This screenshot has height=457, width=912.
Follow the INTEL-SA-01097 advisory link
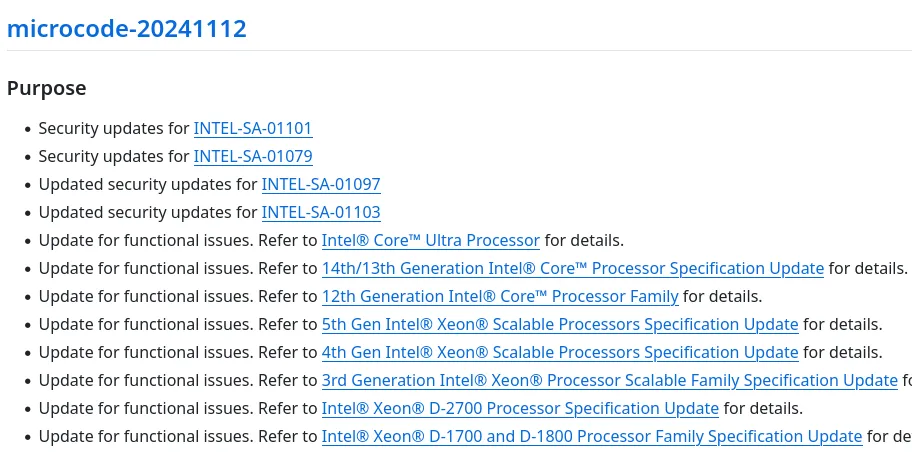321,184
